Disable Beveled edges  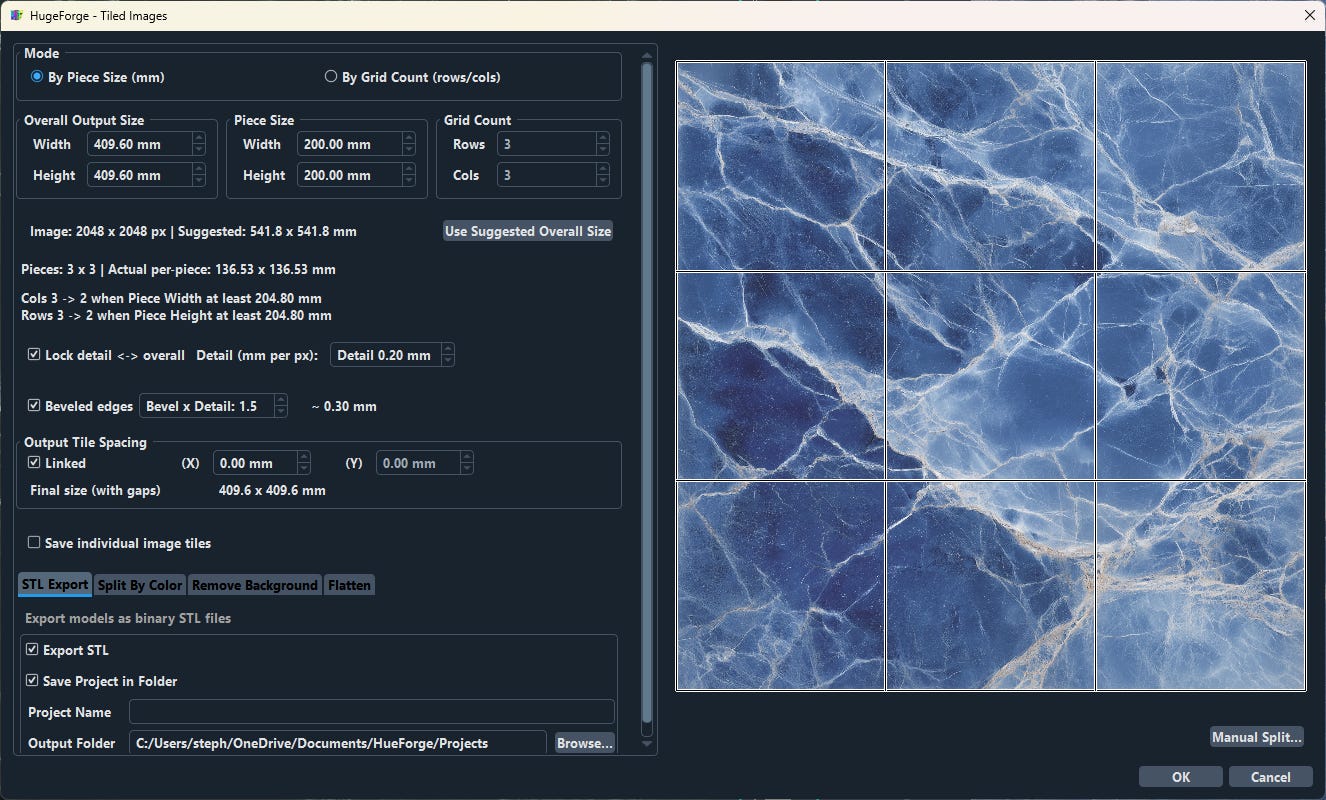tap(33, 406)
